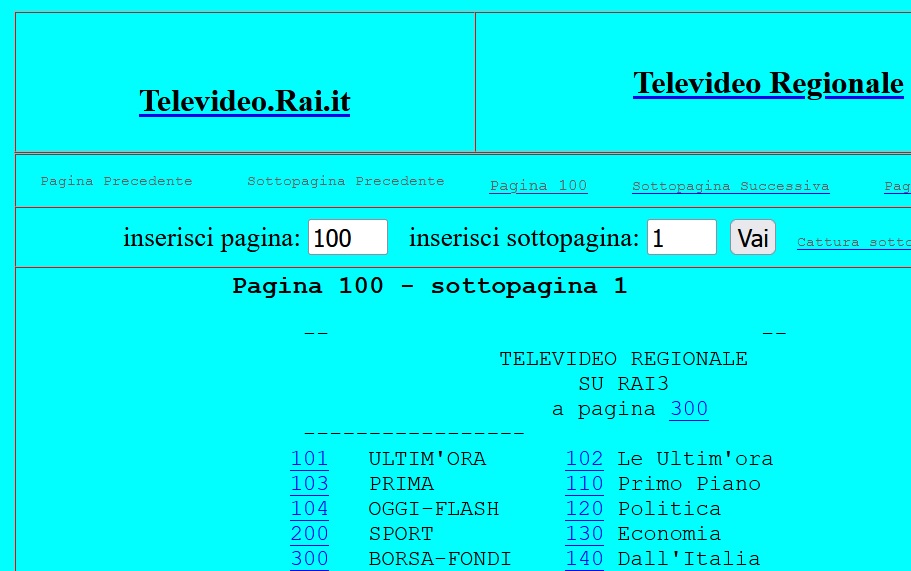Screen dimensions: 911x571
Task: Open page 103 PRIMA
Action: (x=309, y=484)
